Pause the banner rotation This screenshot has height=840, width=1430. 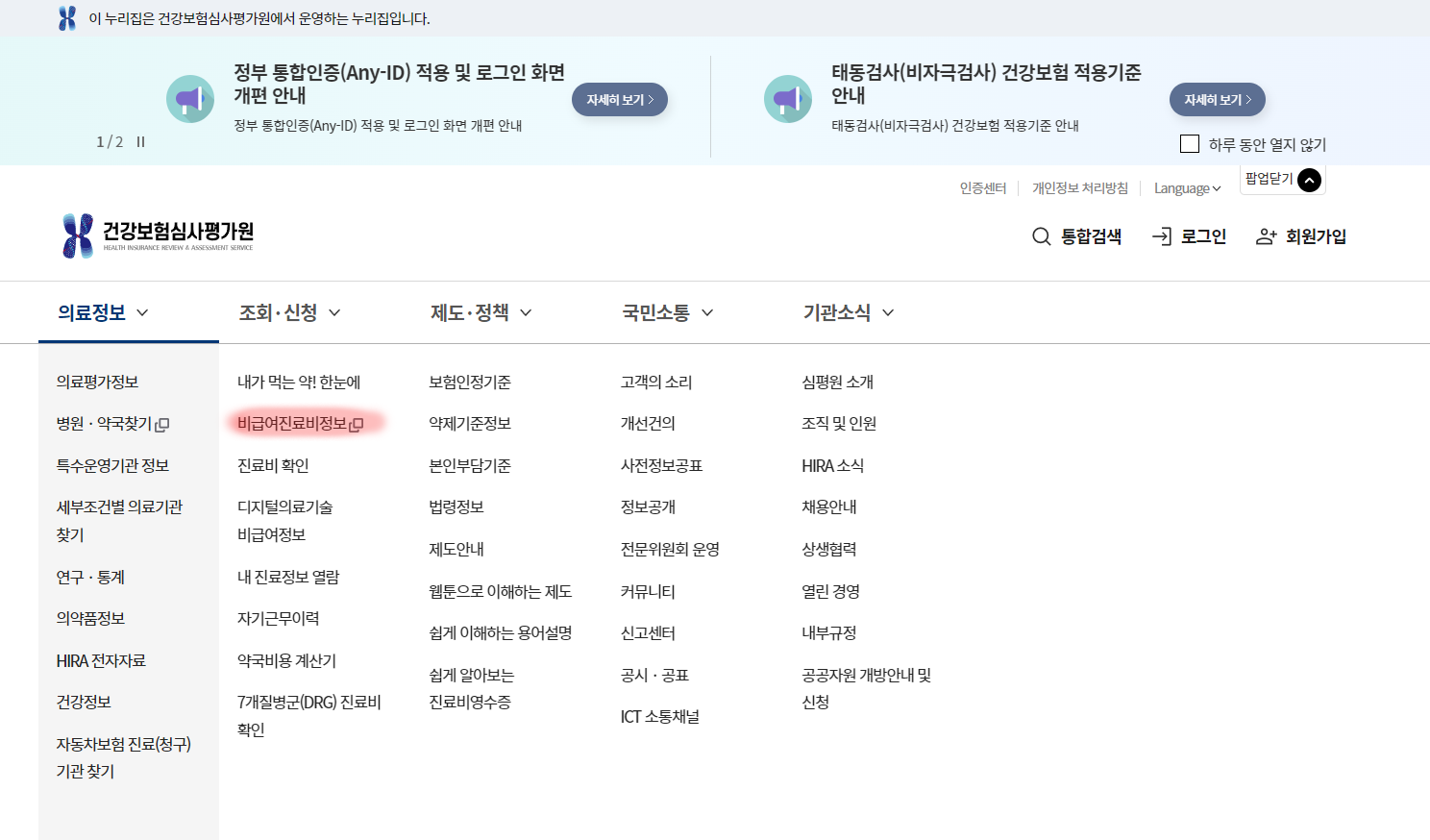point(141,142)
